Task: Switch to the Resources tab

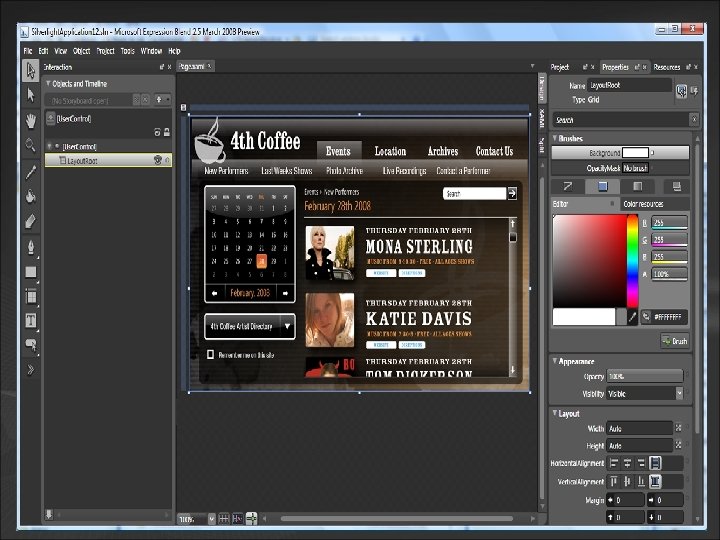Action: point(666,67)
